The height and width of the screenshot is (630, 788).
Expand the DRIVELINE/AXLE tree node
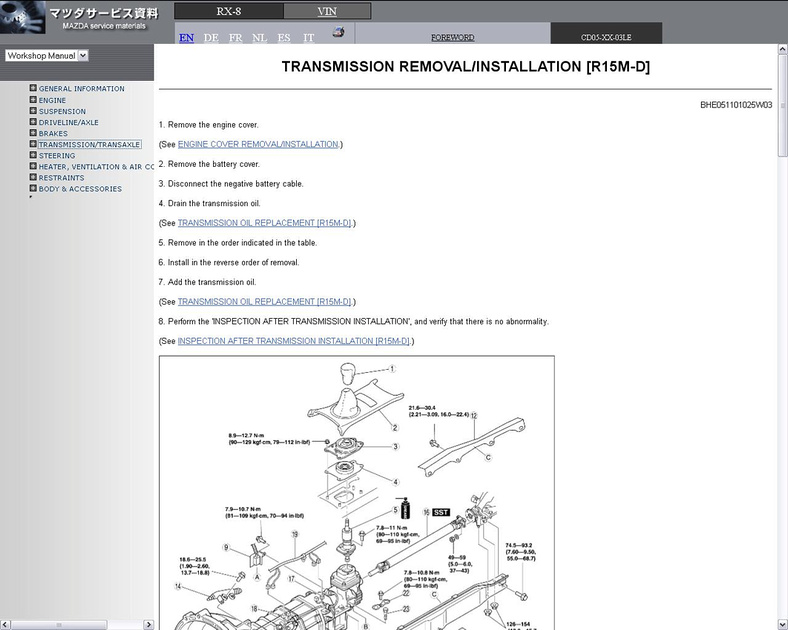[x=33, y=122]
